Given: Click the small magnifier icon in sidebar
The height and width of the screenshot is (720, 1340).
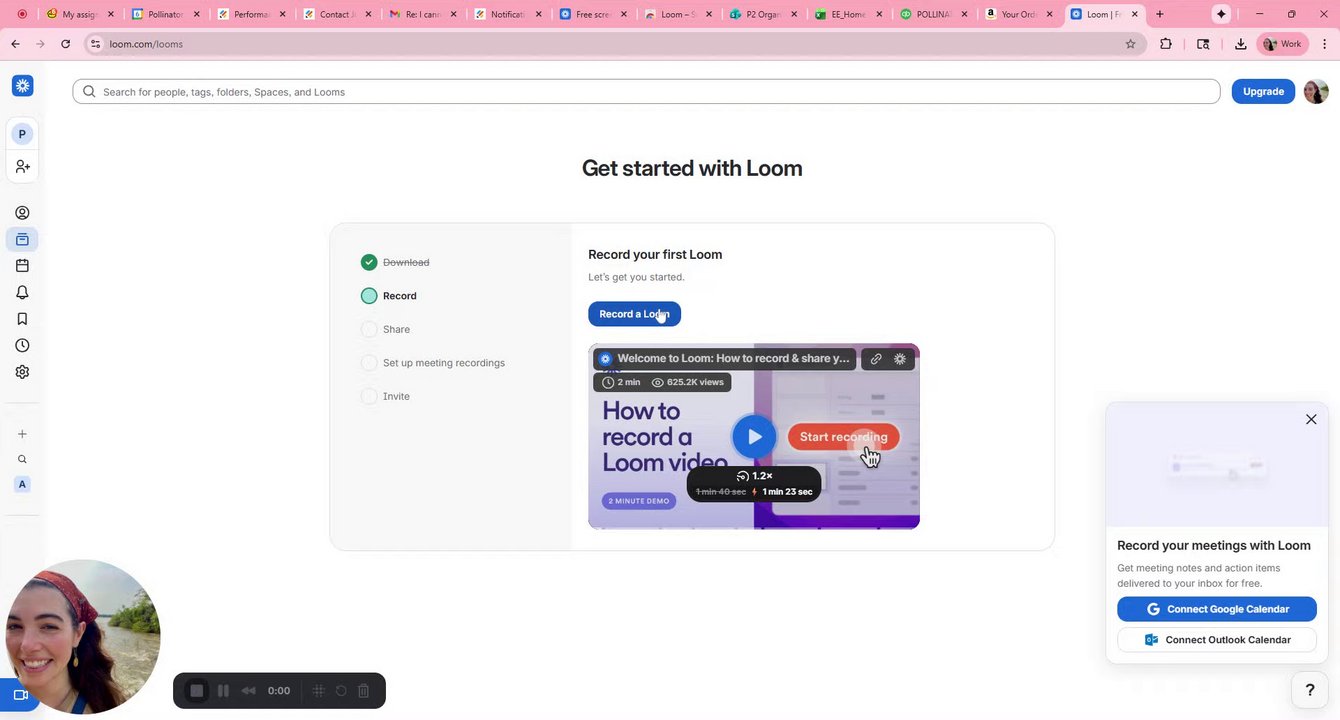Looking at the screenshot, I should click(x=22, y=460).
